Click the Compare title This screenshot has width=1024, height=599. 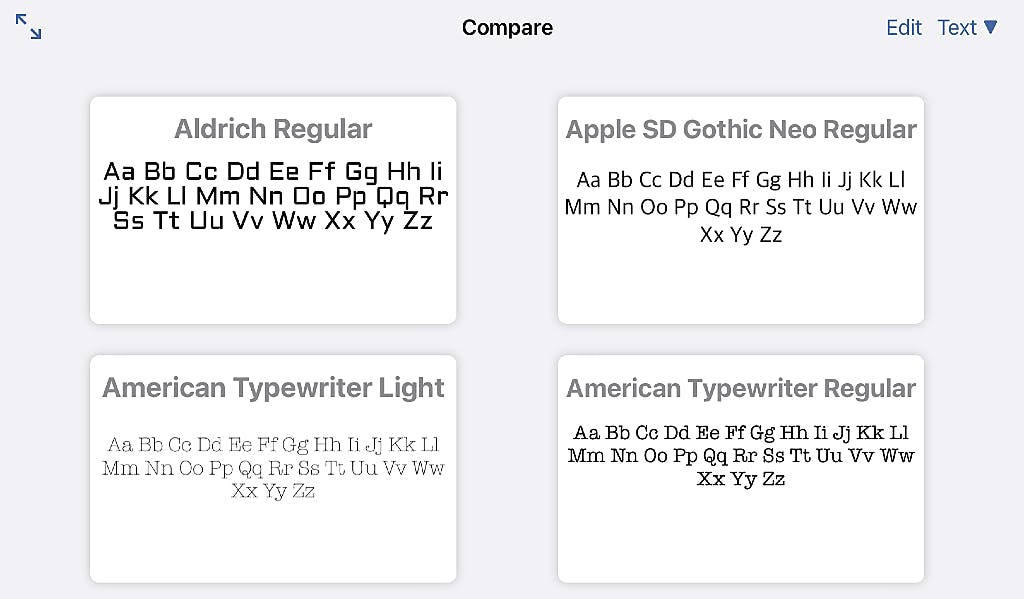point(507,28)
